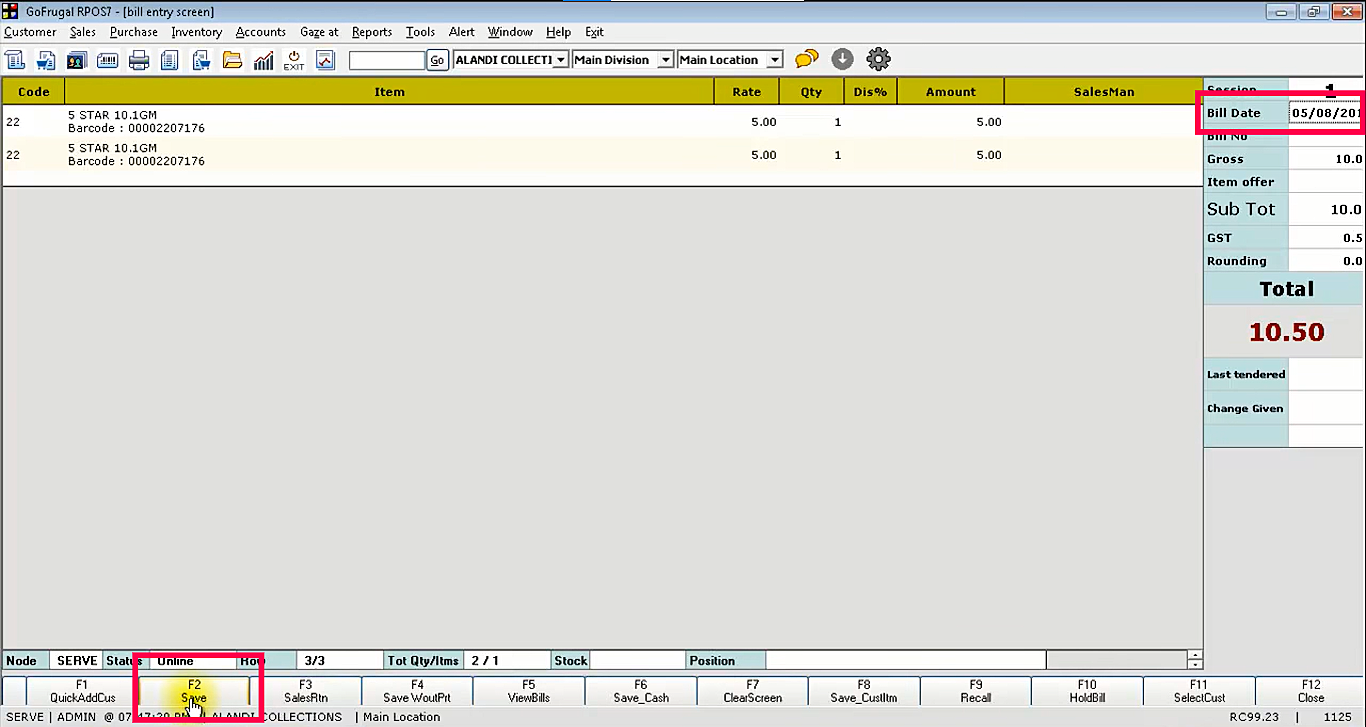Click the F10 HoldBill button

point(1087,691)
